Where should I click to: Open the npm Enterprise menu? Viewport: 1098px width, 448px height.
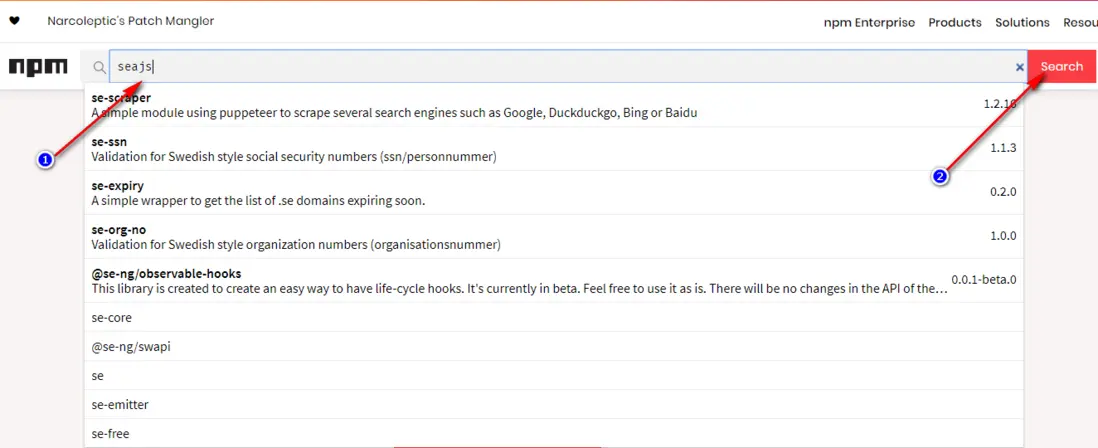click(869, 22)
